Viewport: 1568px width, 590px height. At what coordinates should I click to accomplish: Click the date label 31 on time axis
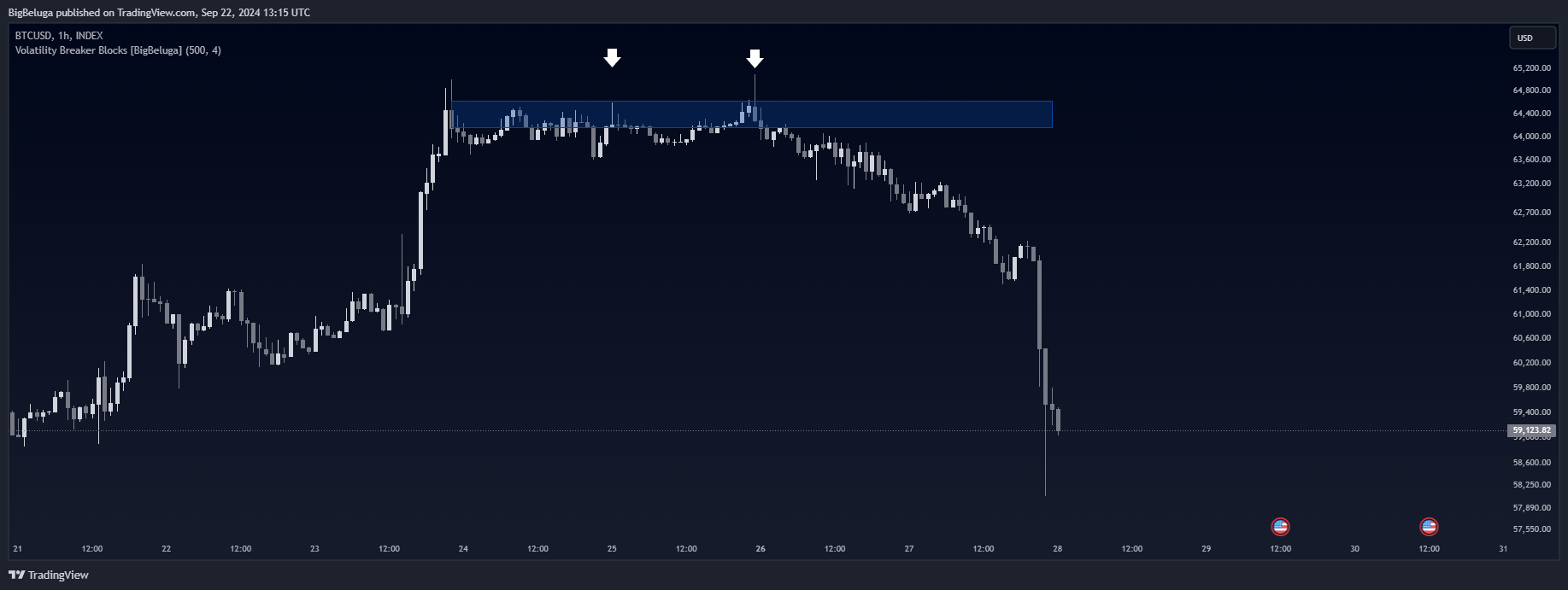1503,549
